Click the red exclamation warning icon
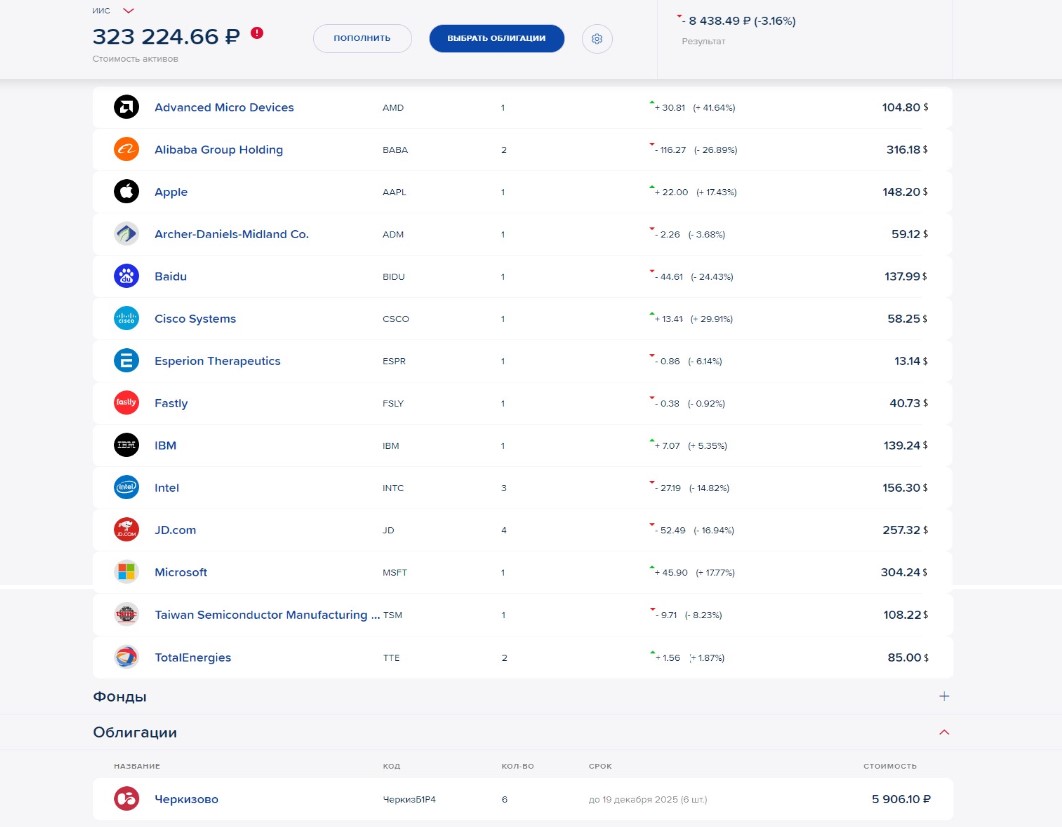 (x=257, y=33)
